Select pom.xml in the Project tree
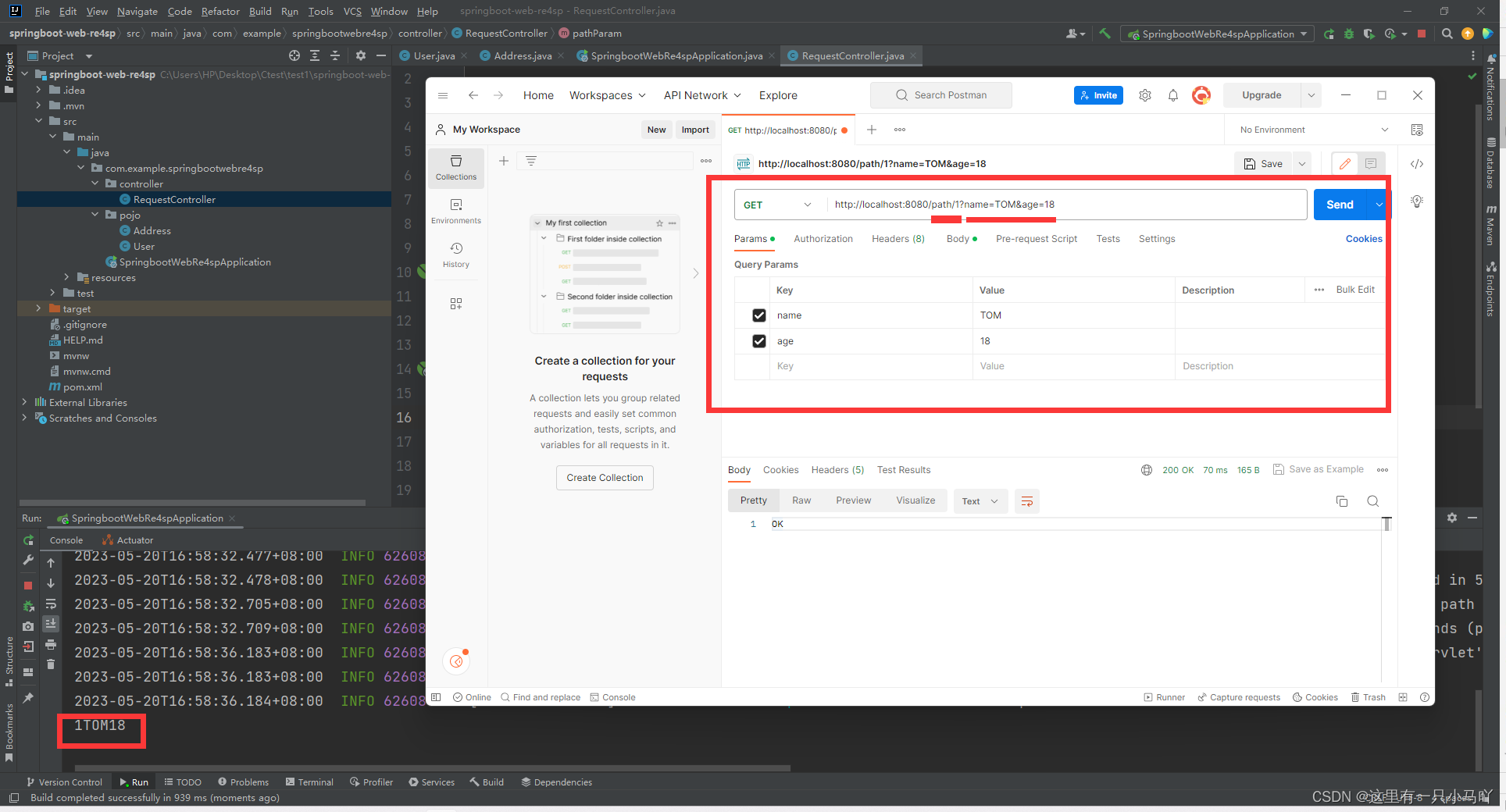Image resolution: width=1506 pixels, height=812 pixels. 82,386
